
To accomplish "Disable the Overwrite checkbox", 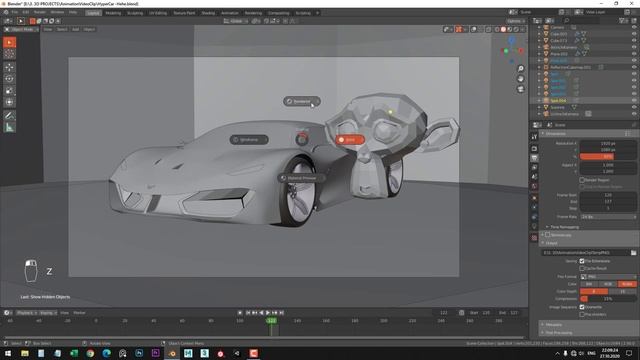I will [582, 307].
